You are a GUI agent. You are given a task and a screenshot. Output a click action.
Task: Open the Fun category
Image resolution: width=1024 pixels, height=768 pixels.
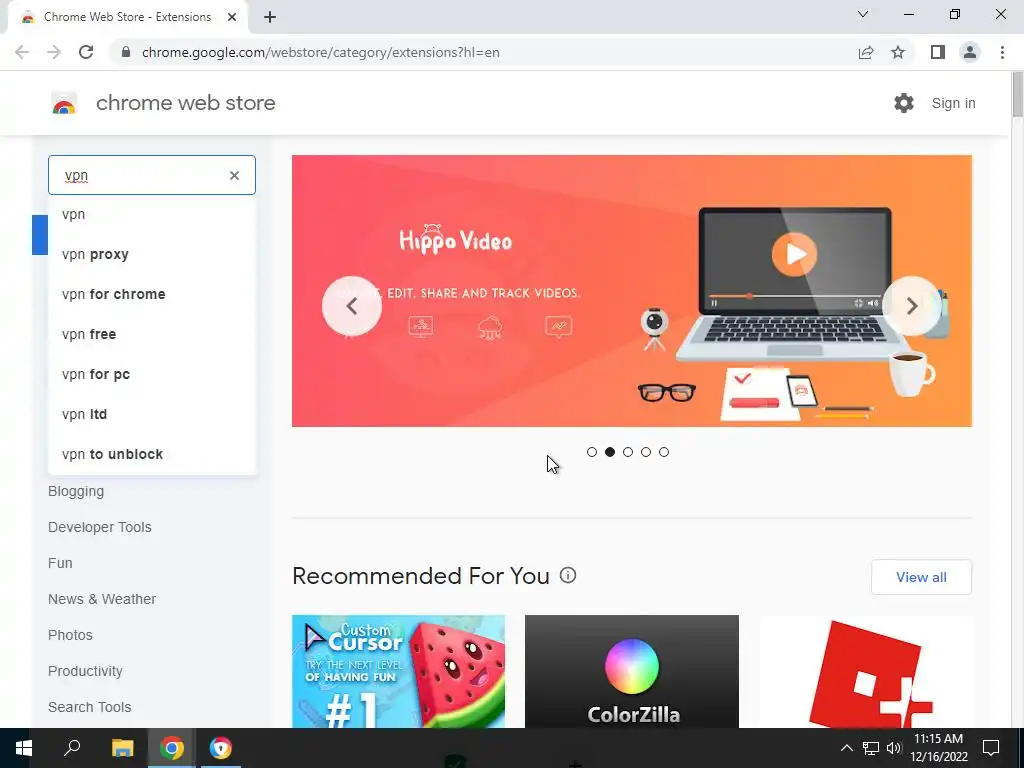pos(60,563)
